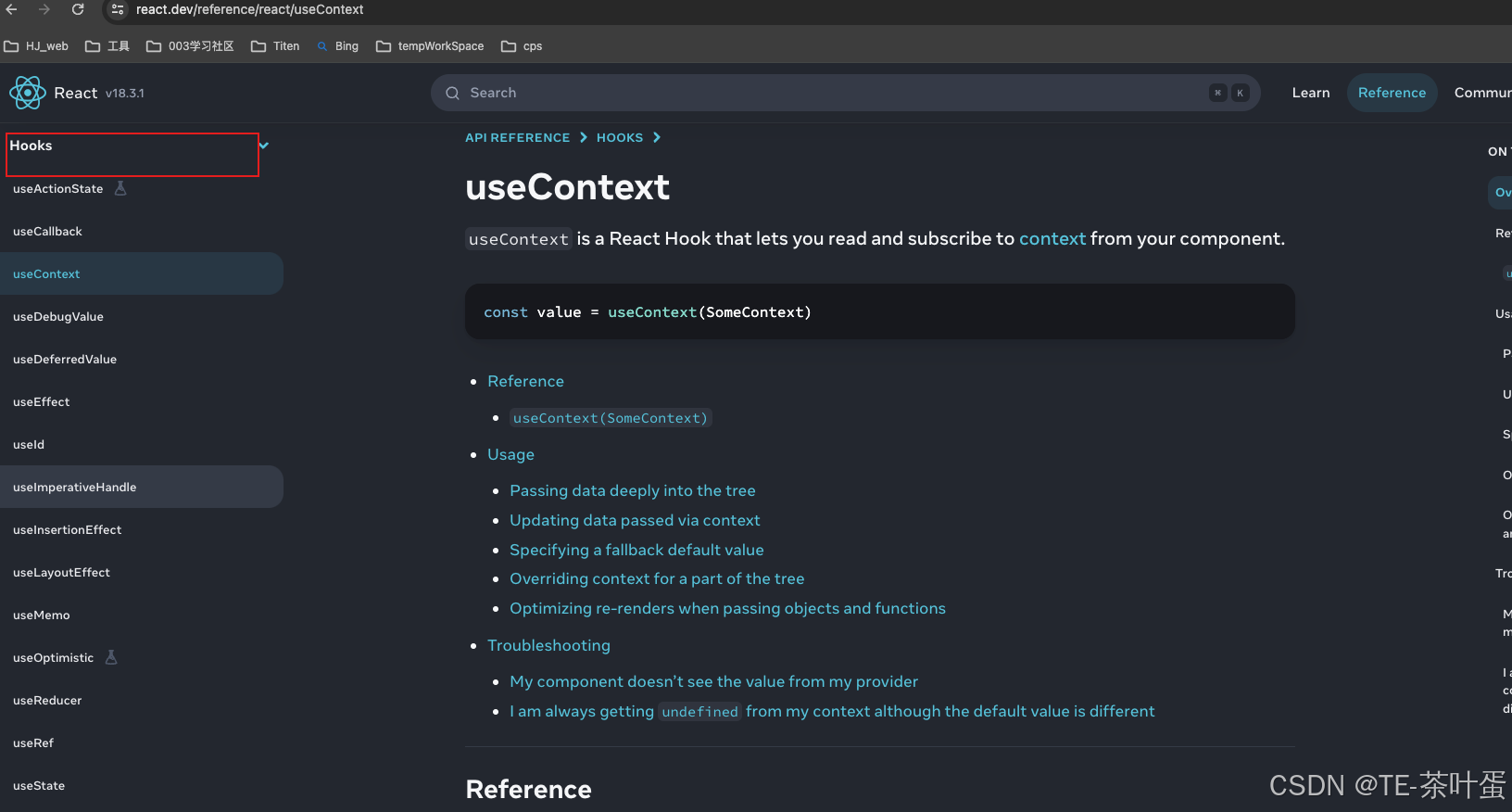
Task: Open the cps bookmark folder
Action: [522, 46]
